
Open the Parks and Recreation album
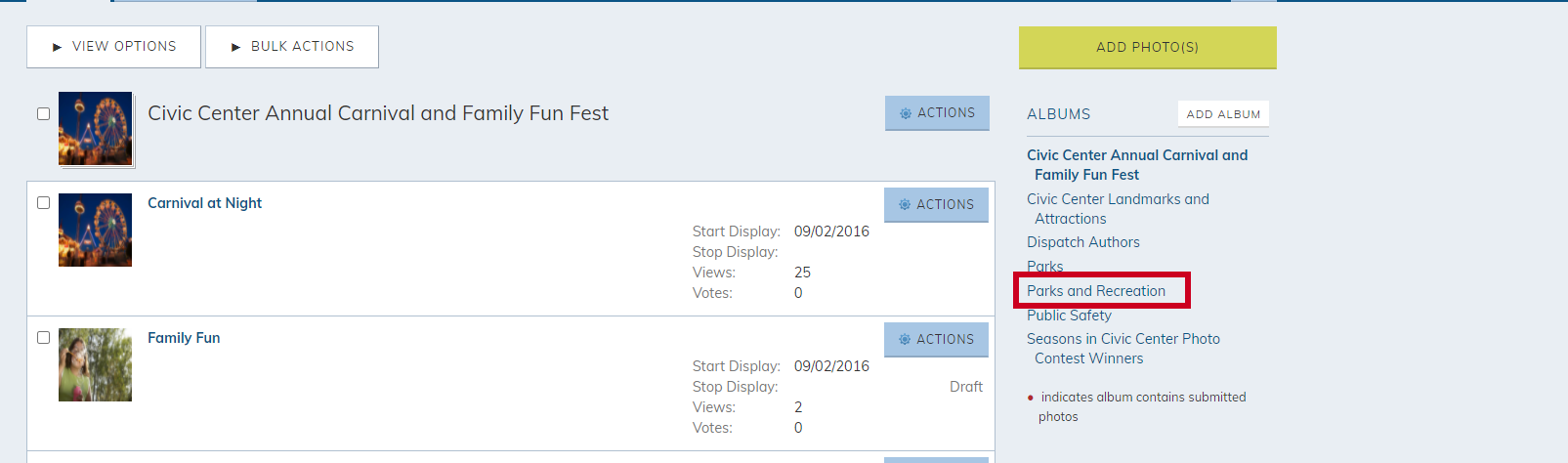(1096, 291)
